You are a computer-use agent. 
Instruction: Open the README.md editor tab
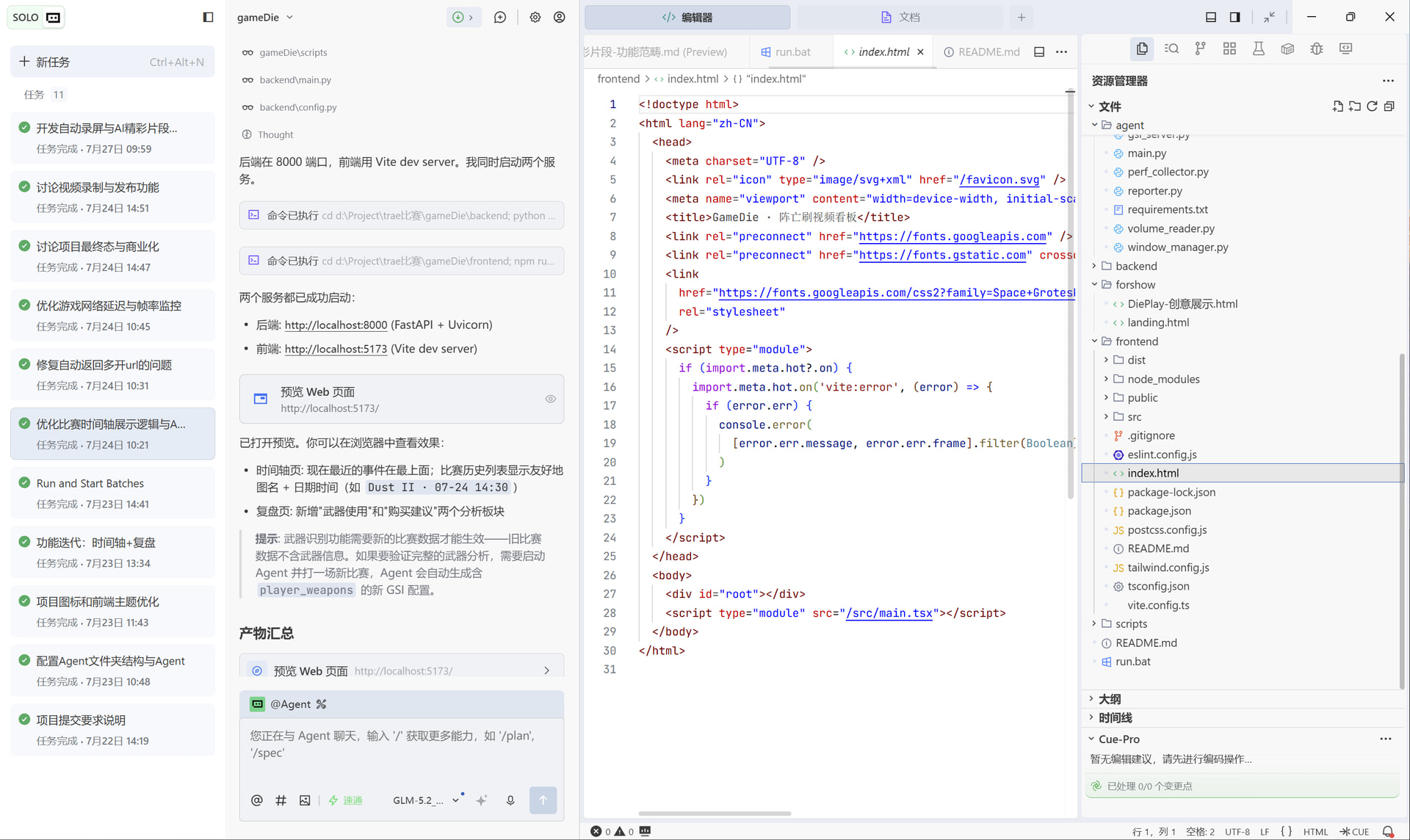click(982, 52)
